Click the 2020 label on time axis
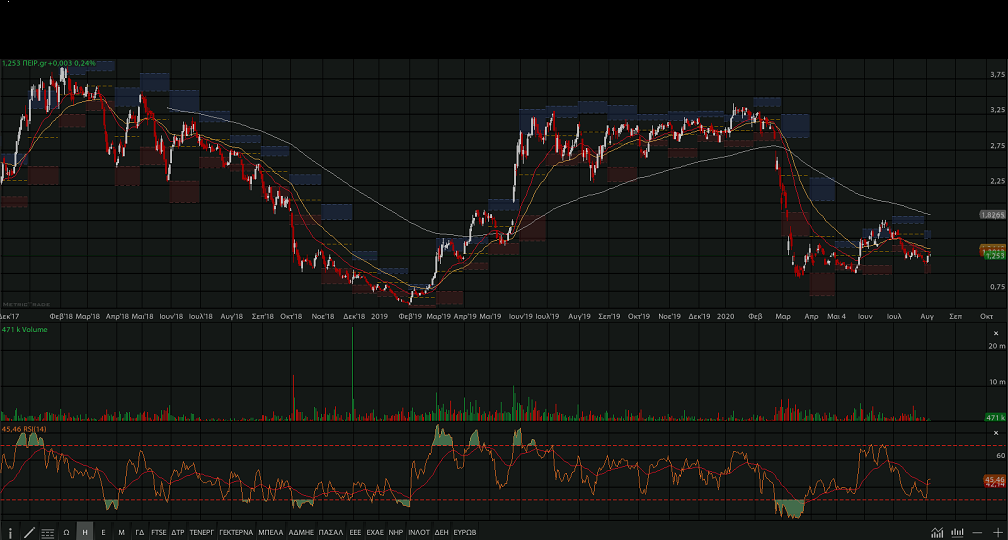Screen dimensions: 1008x540 pyautogui.click(x=726, y=315)
